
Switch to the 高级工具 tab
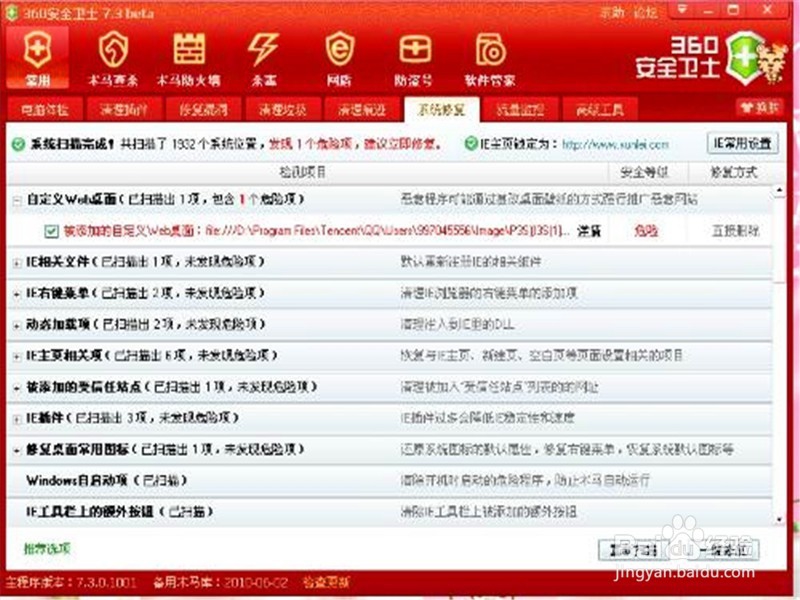tap(600, 109)
